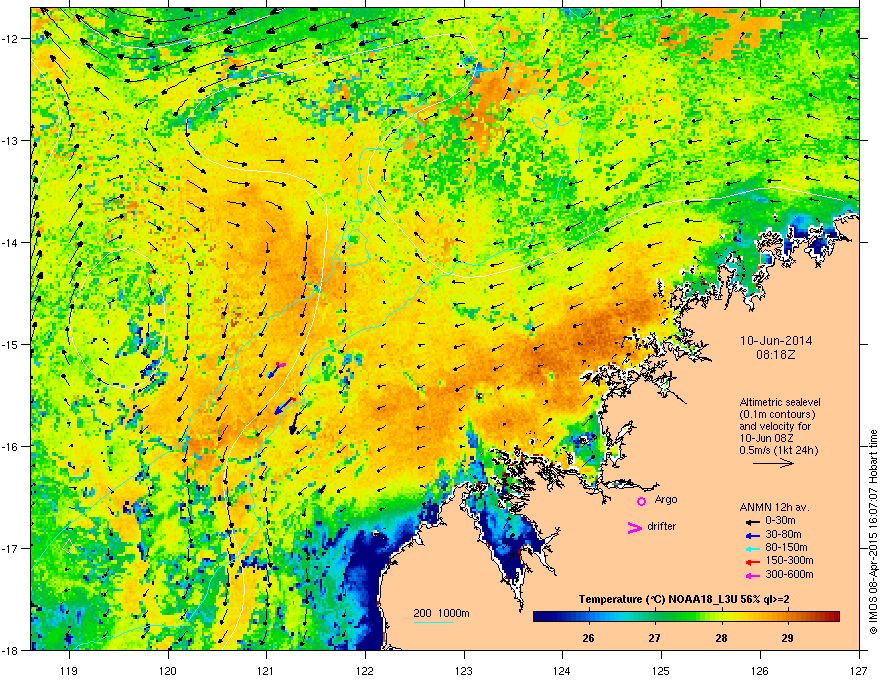
Task: Click the 0.5m/s velocity scale arrow
Action: pos(773,463)
